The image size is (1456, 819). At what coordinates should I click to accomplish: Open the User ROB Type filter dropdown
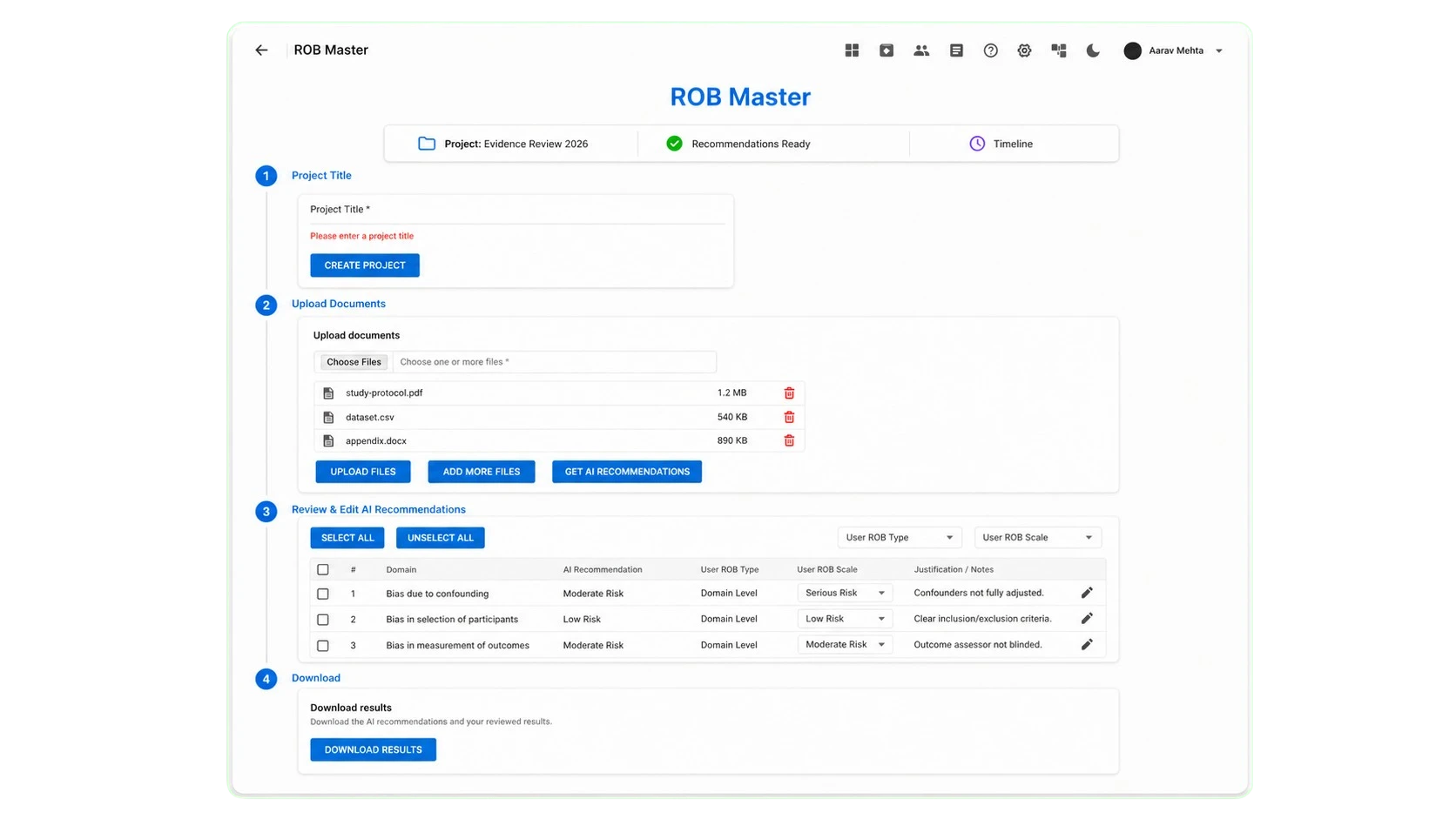coord(900,538)
